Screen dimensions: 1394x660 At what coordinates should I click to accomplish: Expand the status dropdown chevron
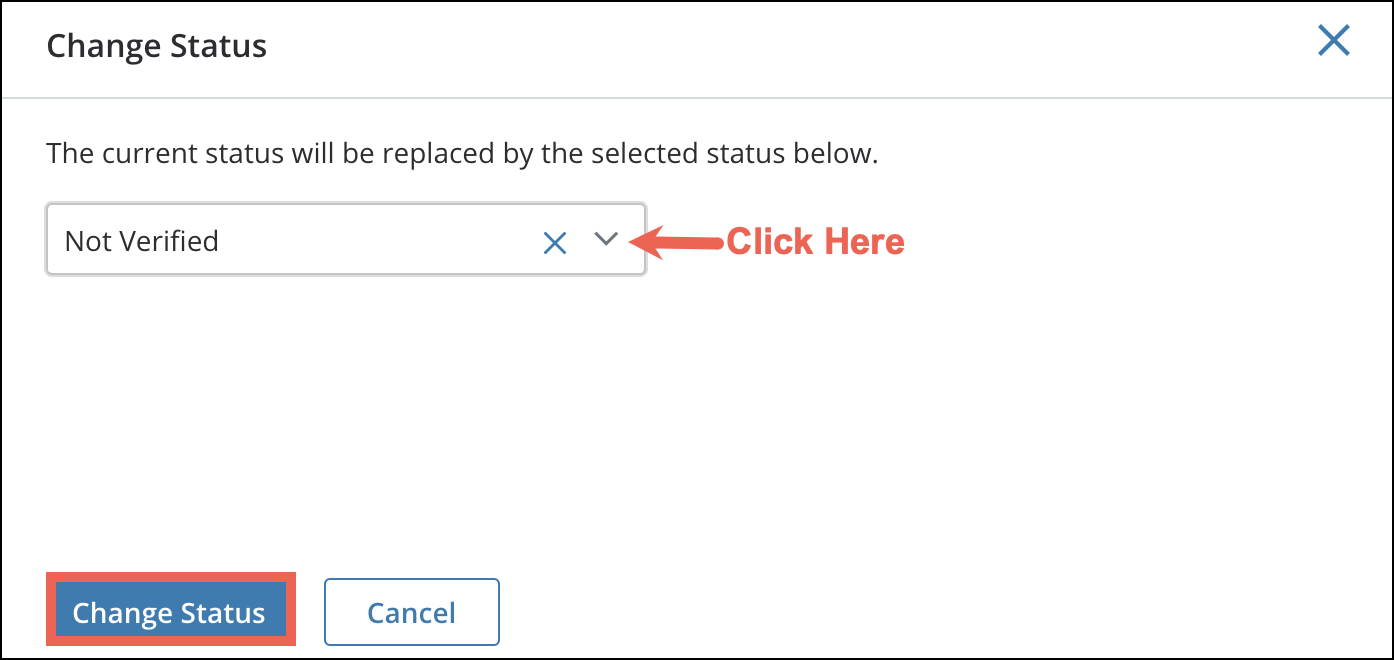click(x=606, y=240)
